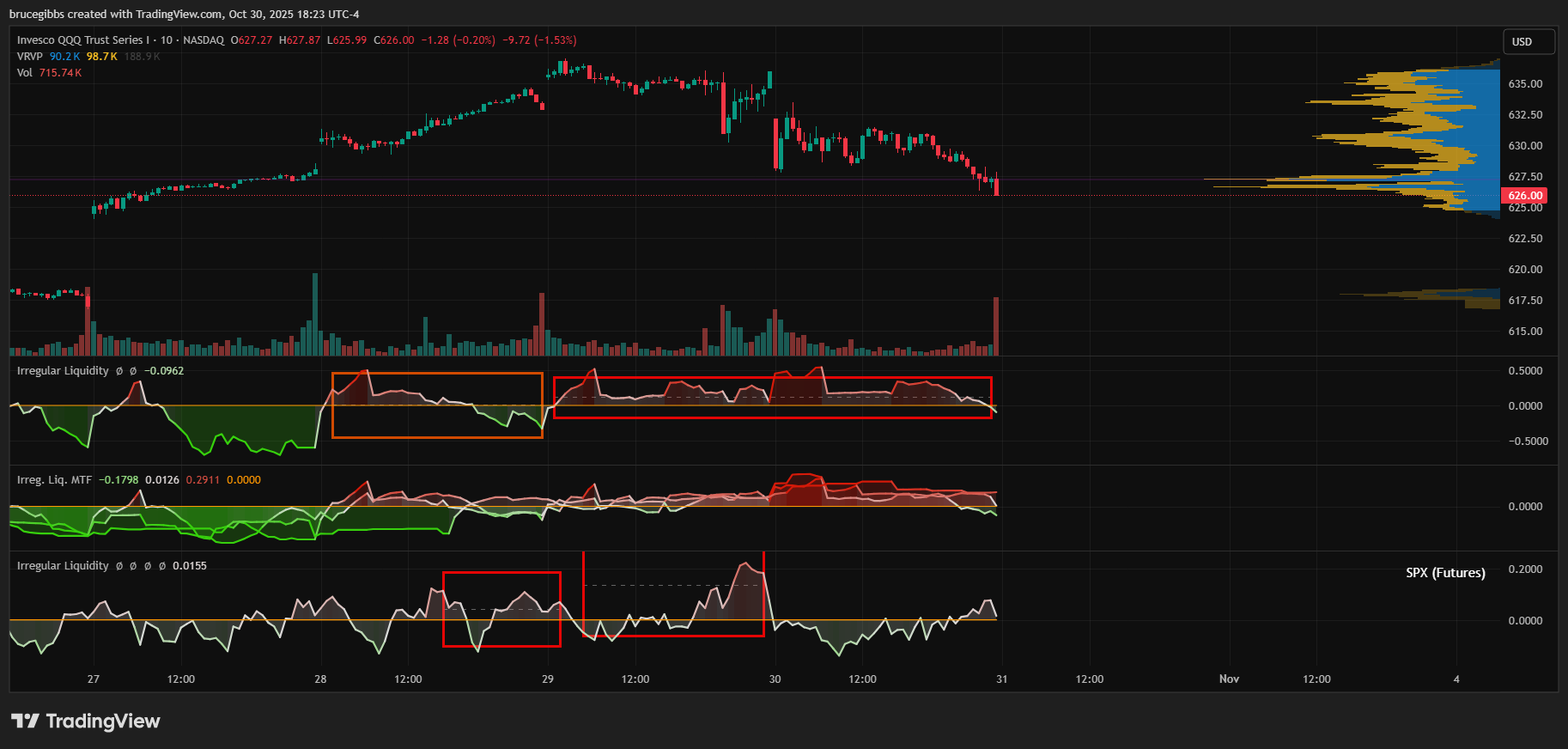Click the red 626.00 current price label
This screenshot has width=1568, height=749.
click(x=1525, y=196)
